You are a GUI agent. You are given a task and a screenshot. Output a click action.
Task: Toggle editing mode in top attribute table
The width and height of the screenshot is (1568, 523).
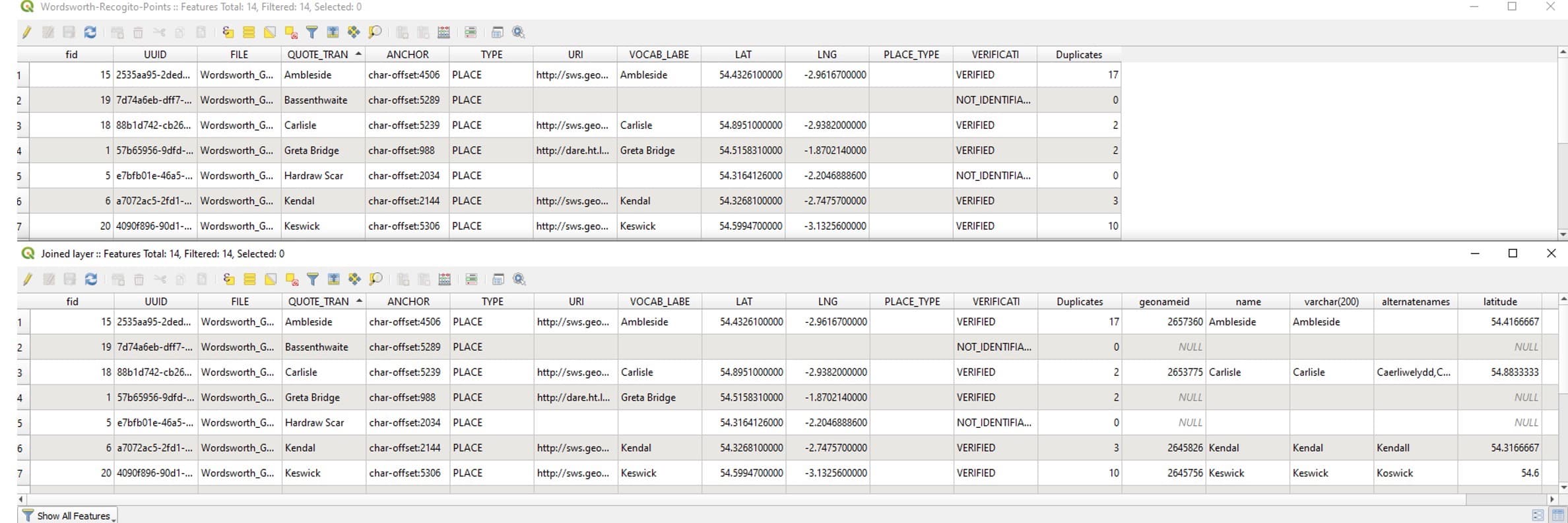click(x=27, y=32)
